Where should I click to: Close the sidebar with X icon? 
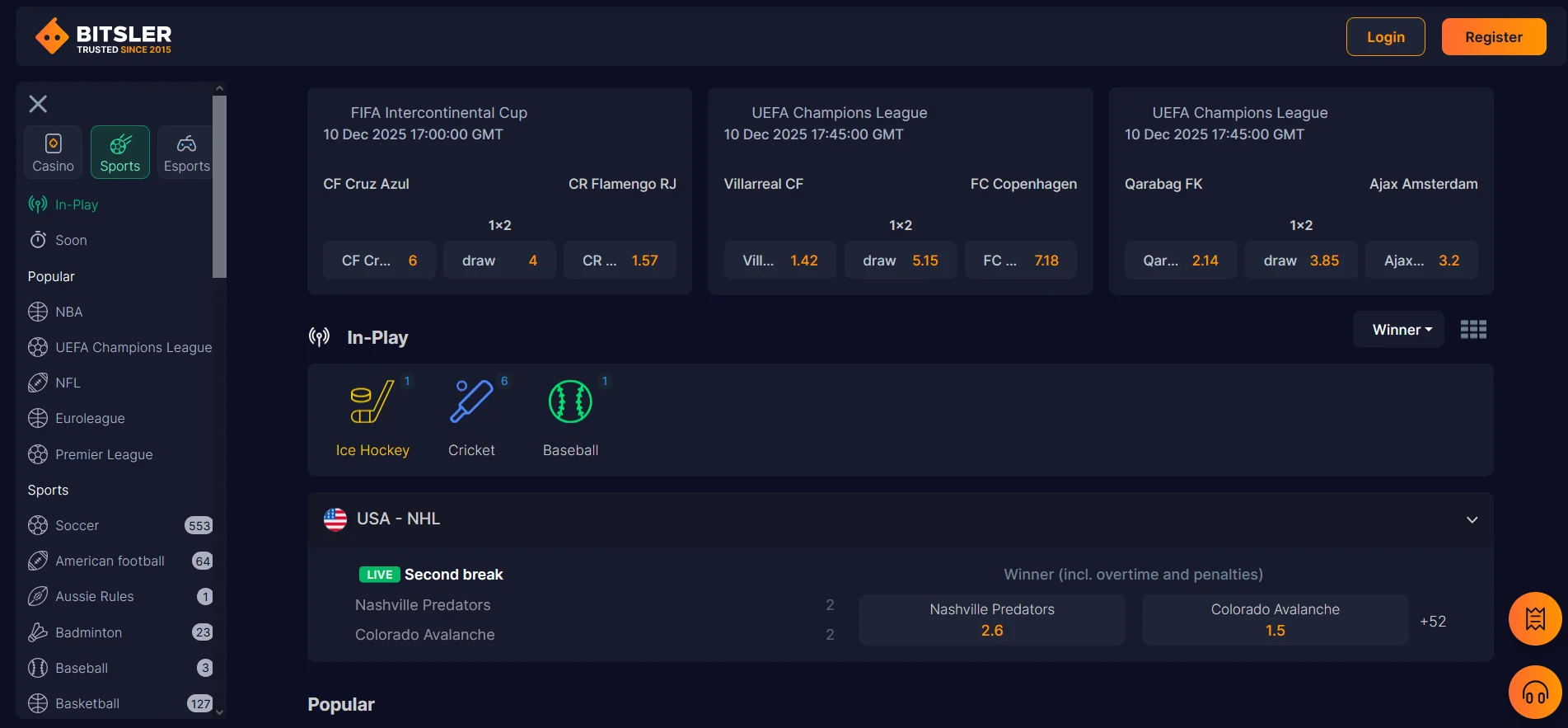pos(38,104)
